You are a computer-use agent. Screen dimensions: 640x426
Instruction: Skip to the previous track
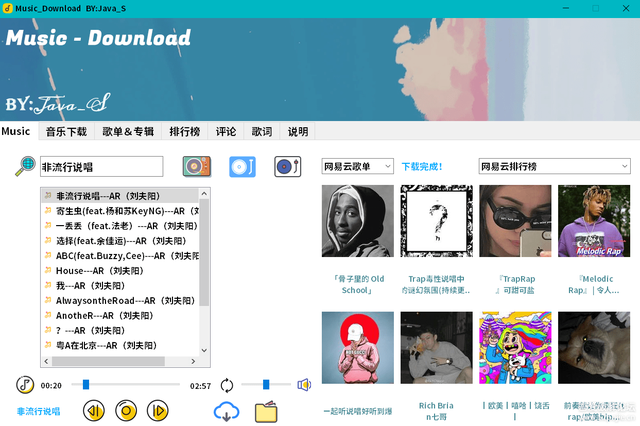click(x=94, y=411)
